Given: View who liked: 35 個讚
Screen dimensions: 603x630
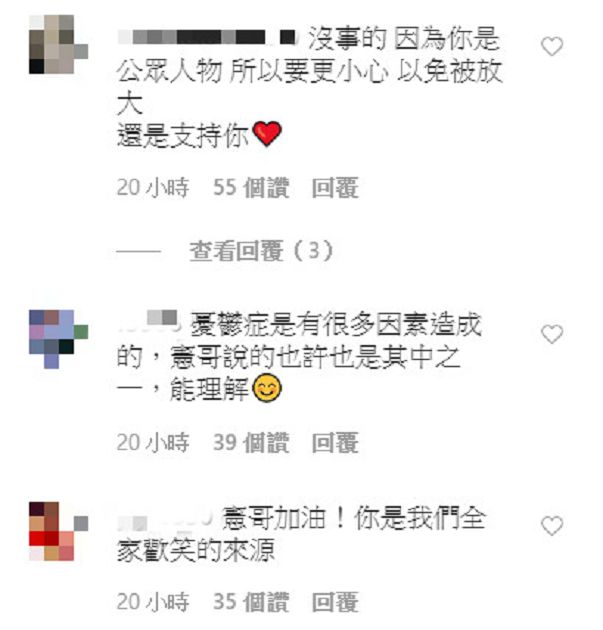Looking at the screenshot, I should pos(251,602).
